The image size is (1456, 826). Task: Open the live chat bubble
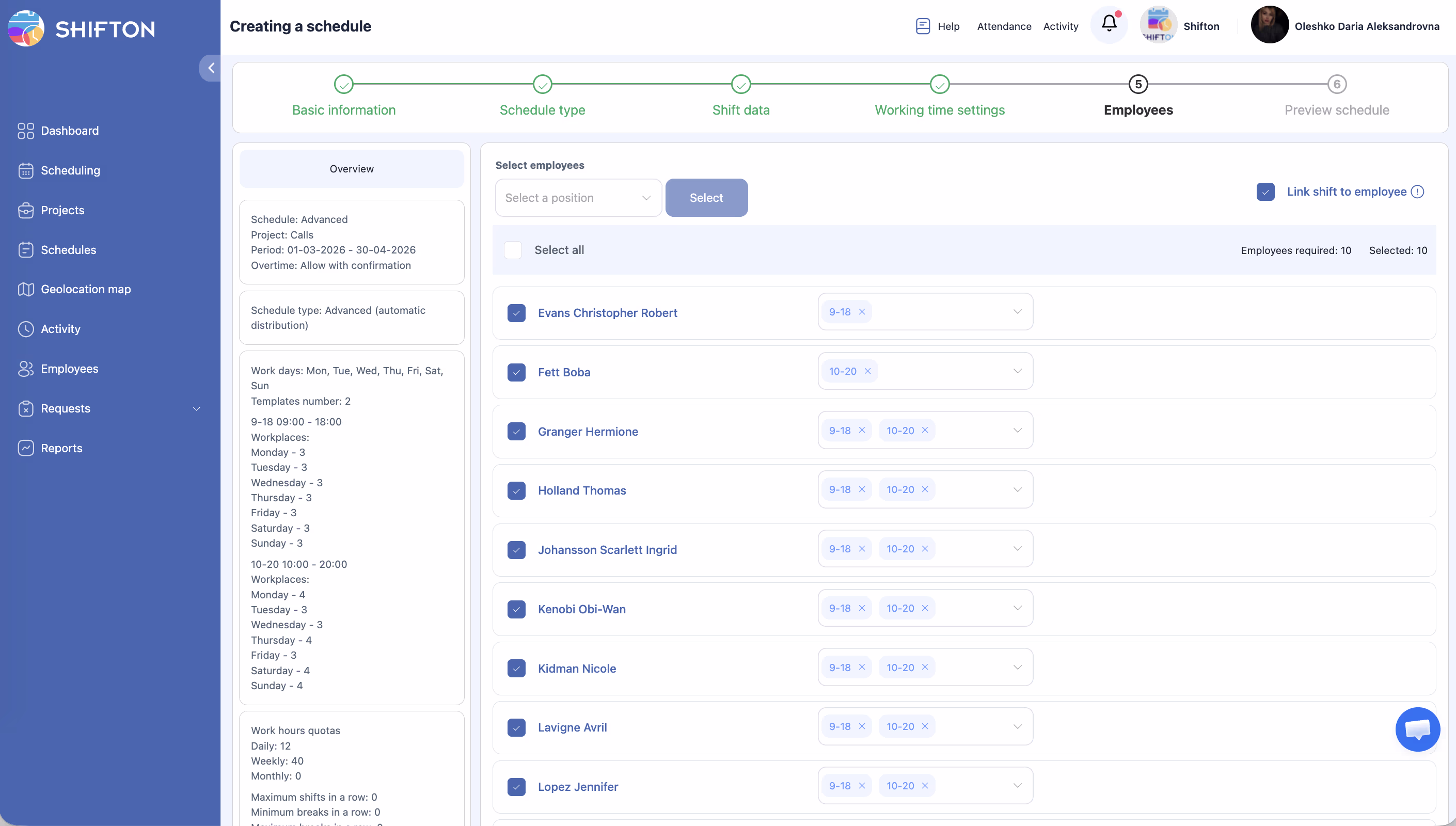pyautogui.click(x=1417, y=729)
